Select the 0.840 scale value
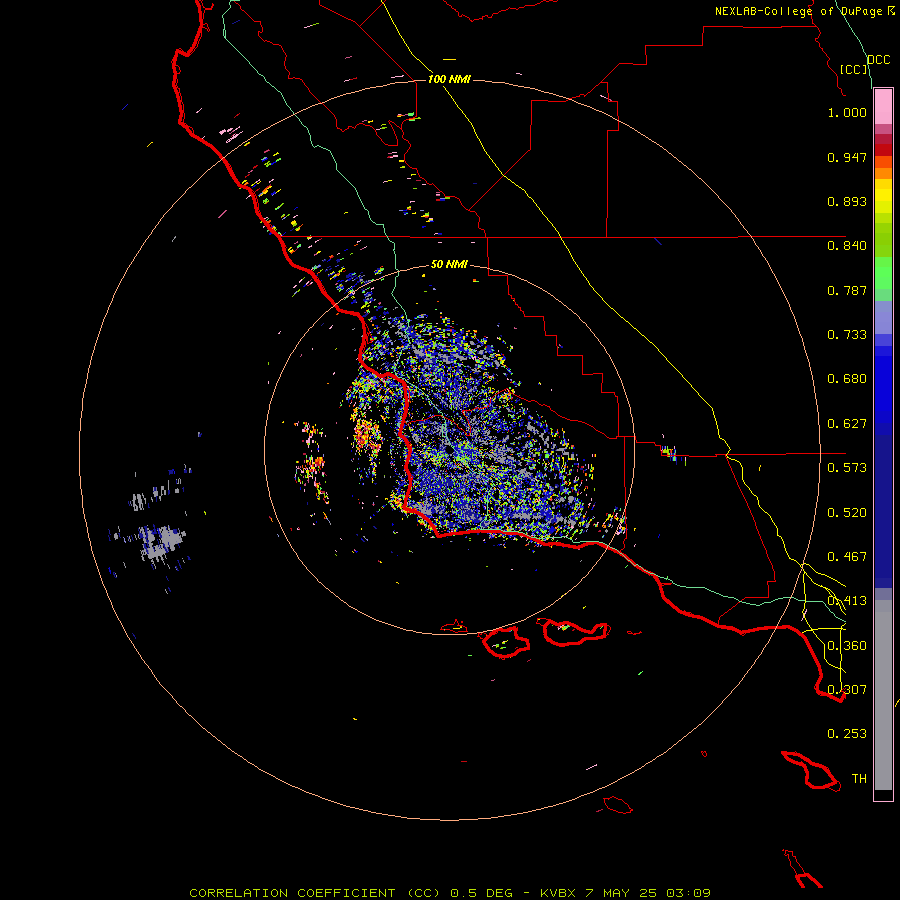This screenshot has width=900, height=900. (847, 246)
